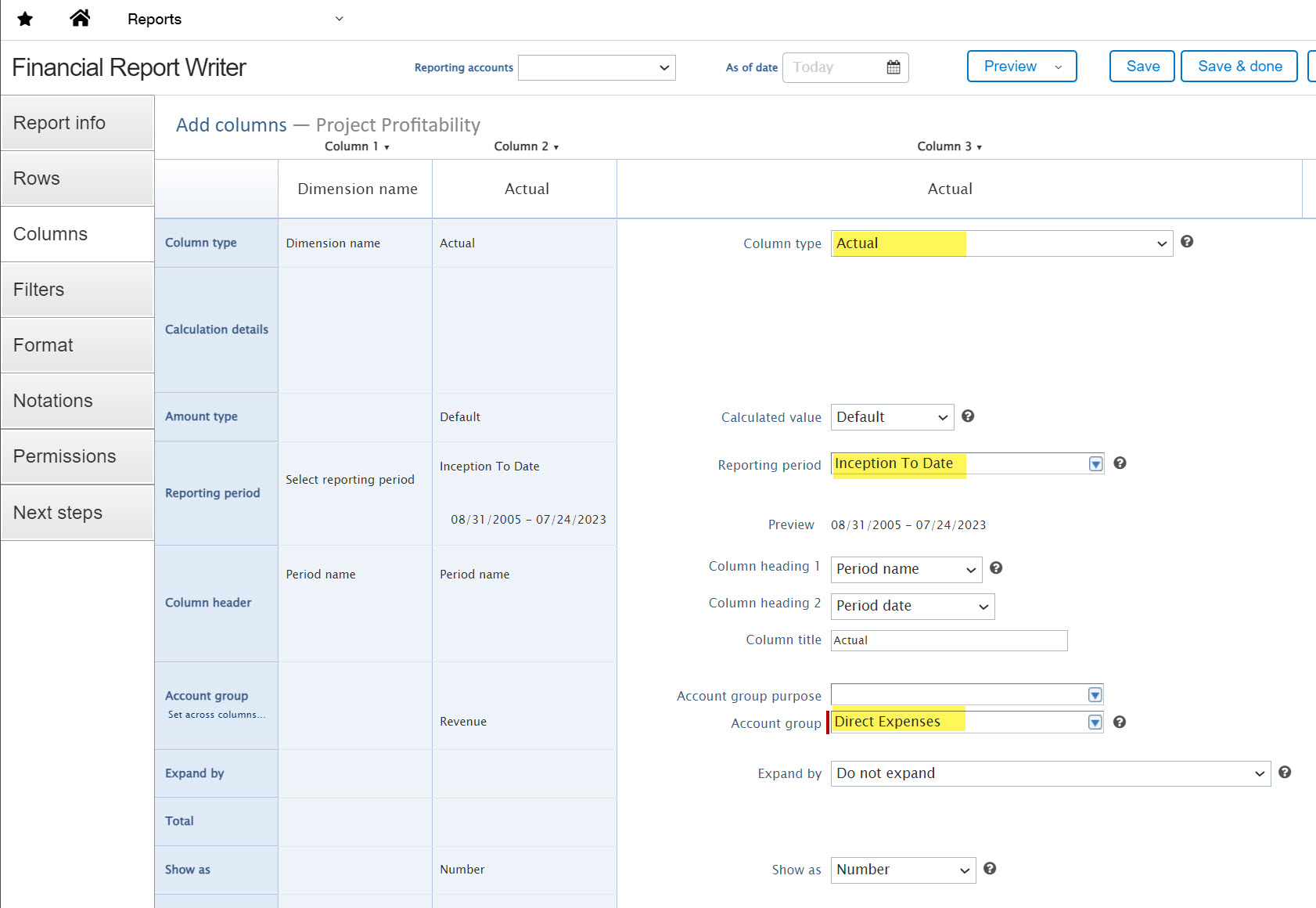The image size is (1316, 908).
Task: Click the help icon beside Column type
Action: pos(1186,242)
